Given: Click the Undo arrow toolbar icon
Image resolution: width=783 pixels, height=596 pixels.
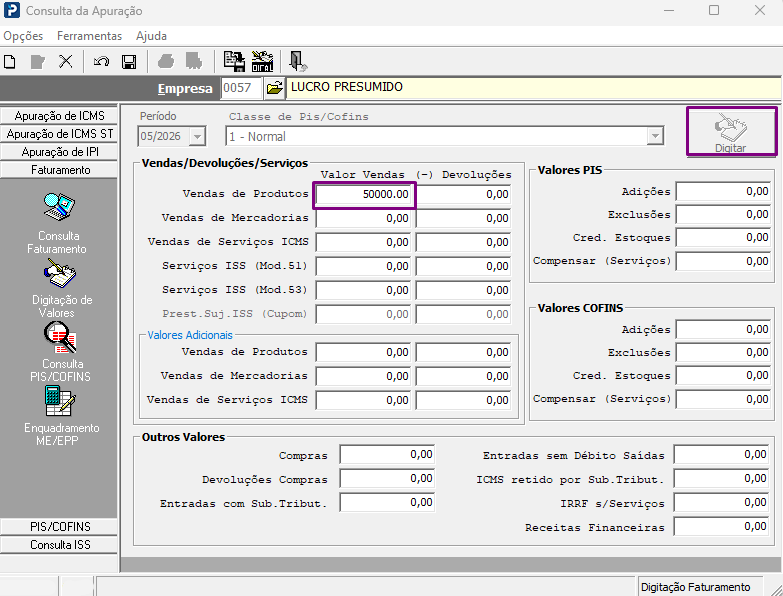Looking at the screenshot, I should point(101,62).
